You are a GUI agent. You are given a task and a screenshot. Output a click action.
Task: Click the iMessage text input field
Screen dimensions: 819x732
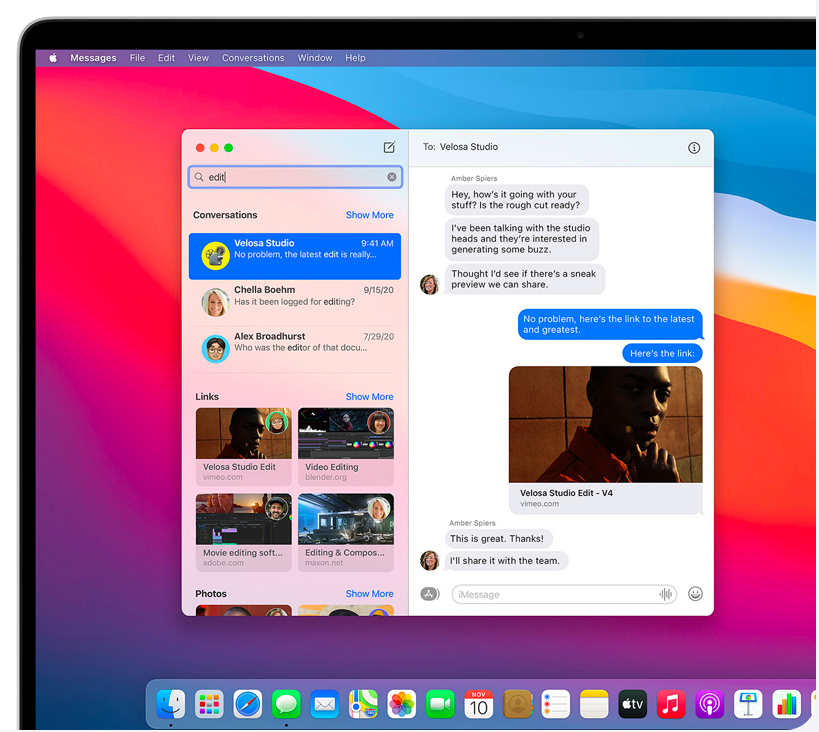[555, 594]
